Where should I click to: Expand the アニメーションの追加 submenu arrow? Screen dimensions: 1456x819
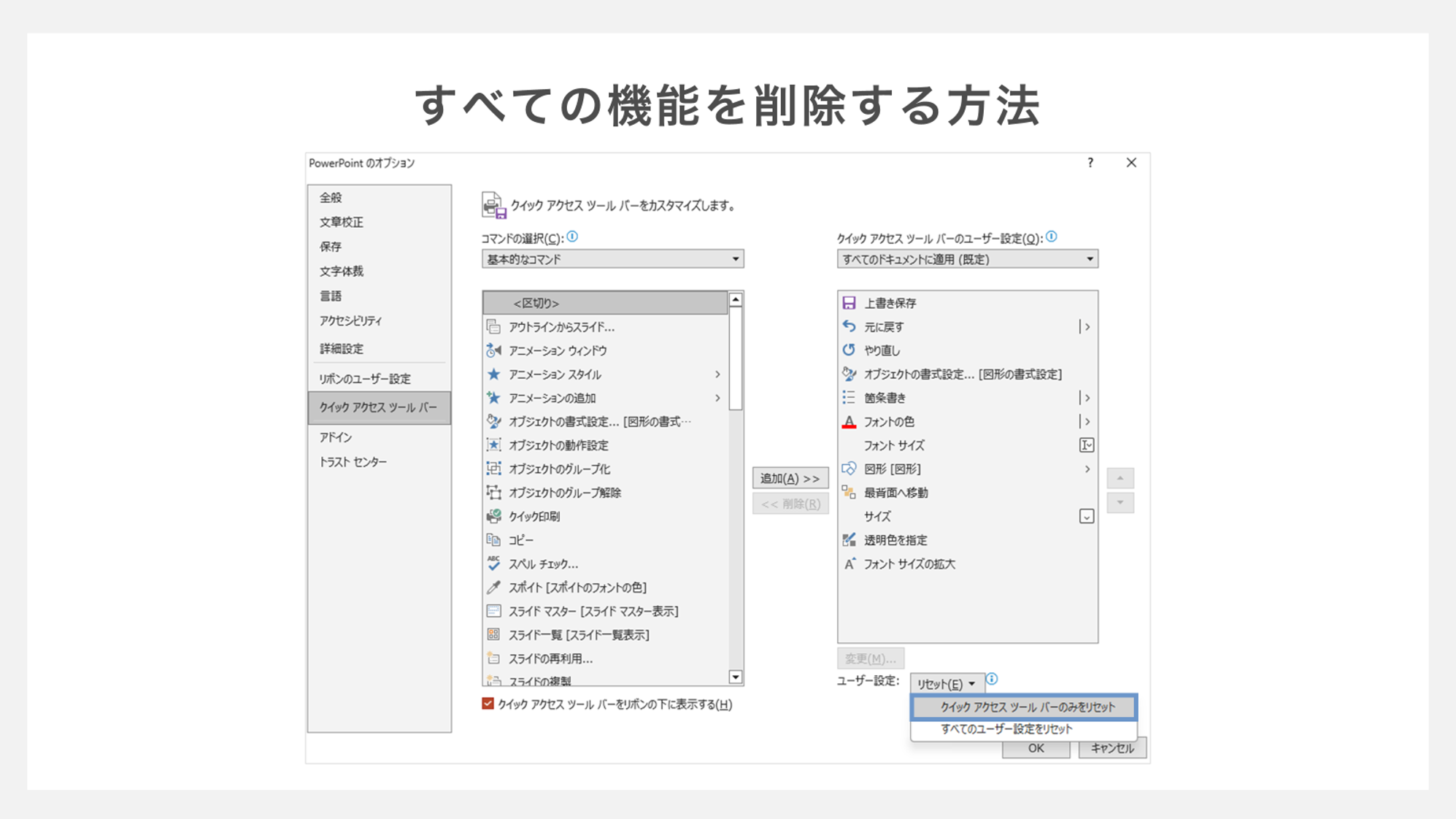tap(718, 398)
